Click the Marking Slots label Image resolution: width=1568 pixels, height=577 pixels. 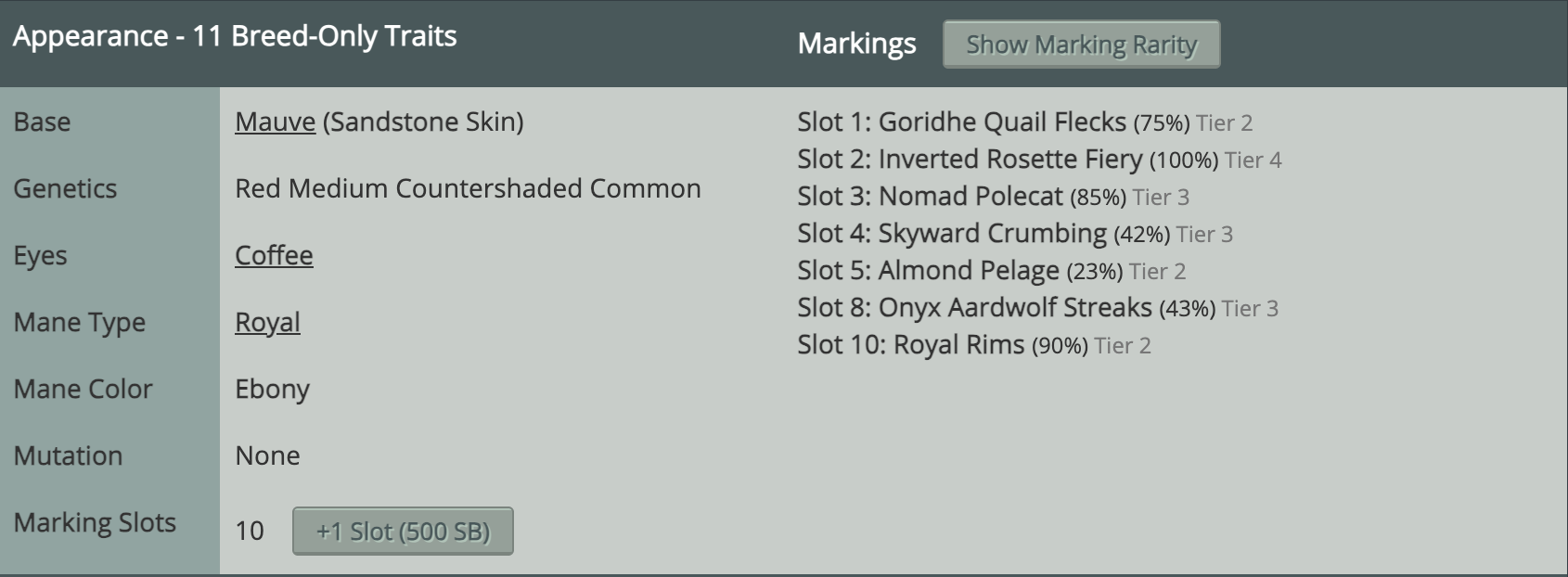95,522
